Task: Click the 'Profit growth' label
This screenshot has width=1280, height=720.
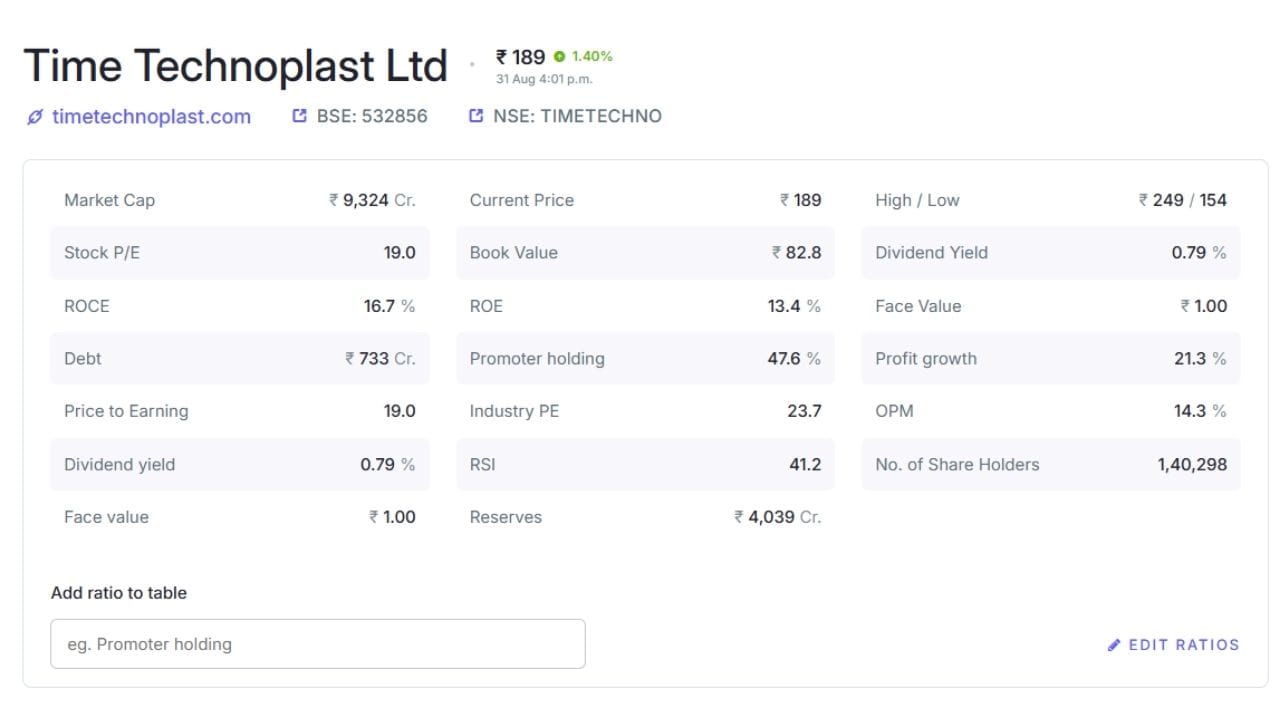Action: pos(926,359)
